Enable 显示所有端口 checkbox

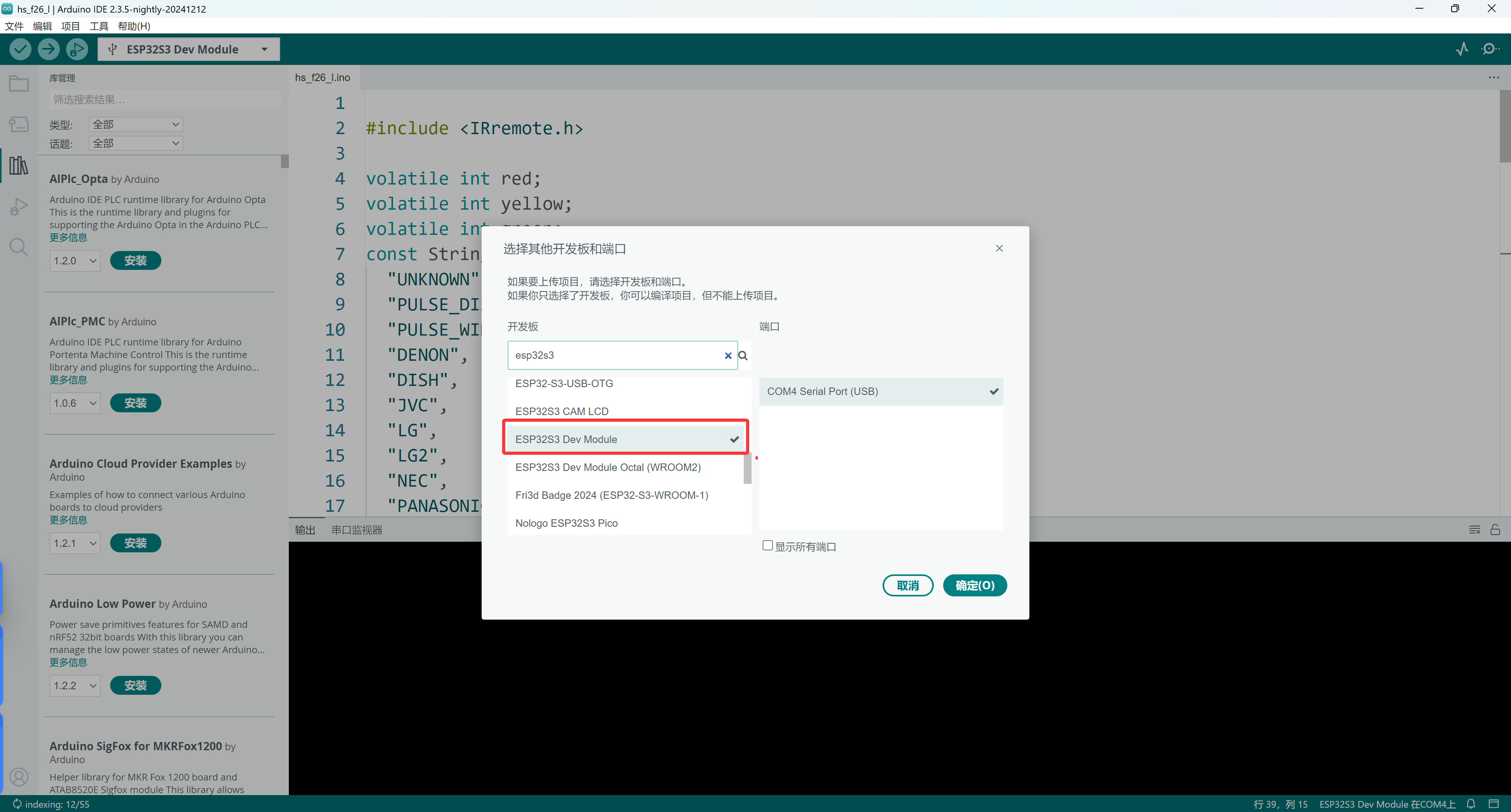[x=767, y=546]
